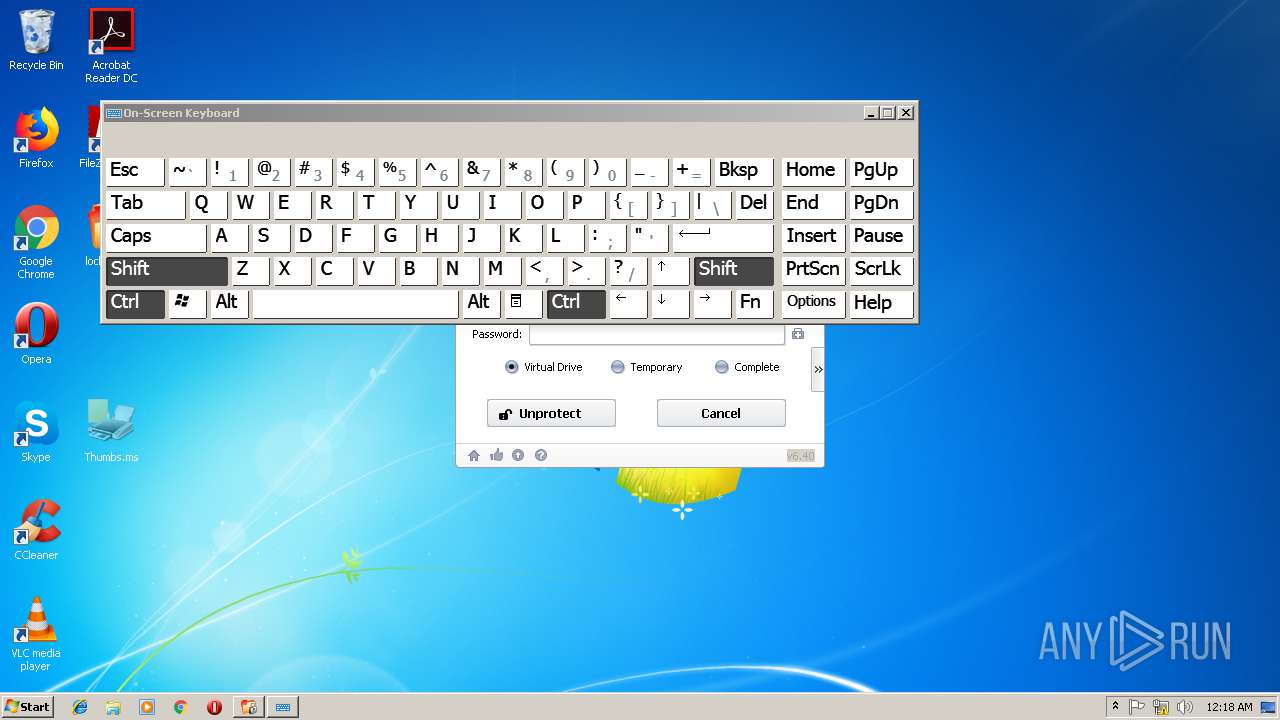Toggle the ScrLk key
Viewport: 1280px width, 720px height.
pos(880,270)
